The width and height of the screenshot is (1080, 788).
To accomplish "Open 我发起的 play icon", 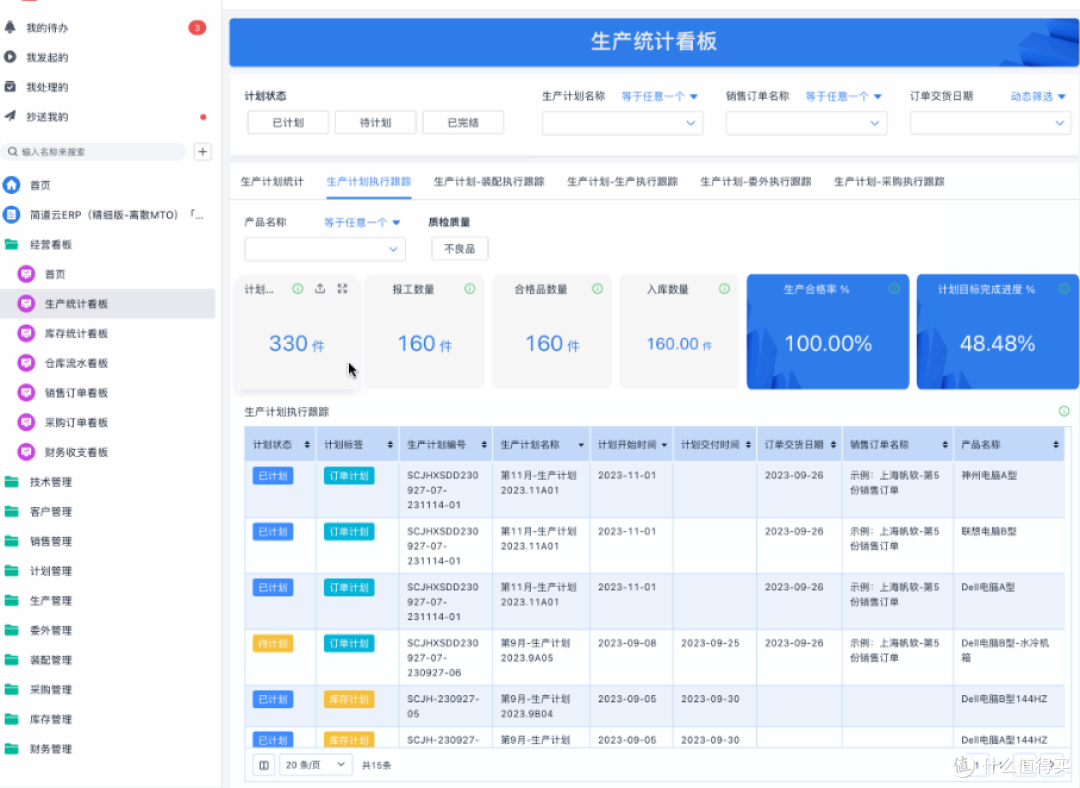I will pyautogui.click(x=10, y=57).
